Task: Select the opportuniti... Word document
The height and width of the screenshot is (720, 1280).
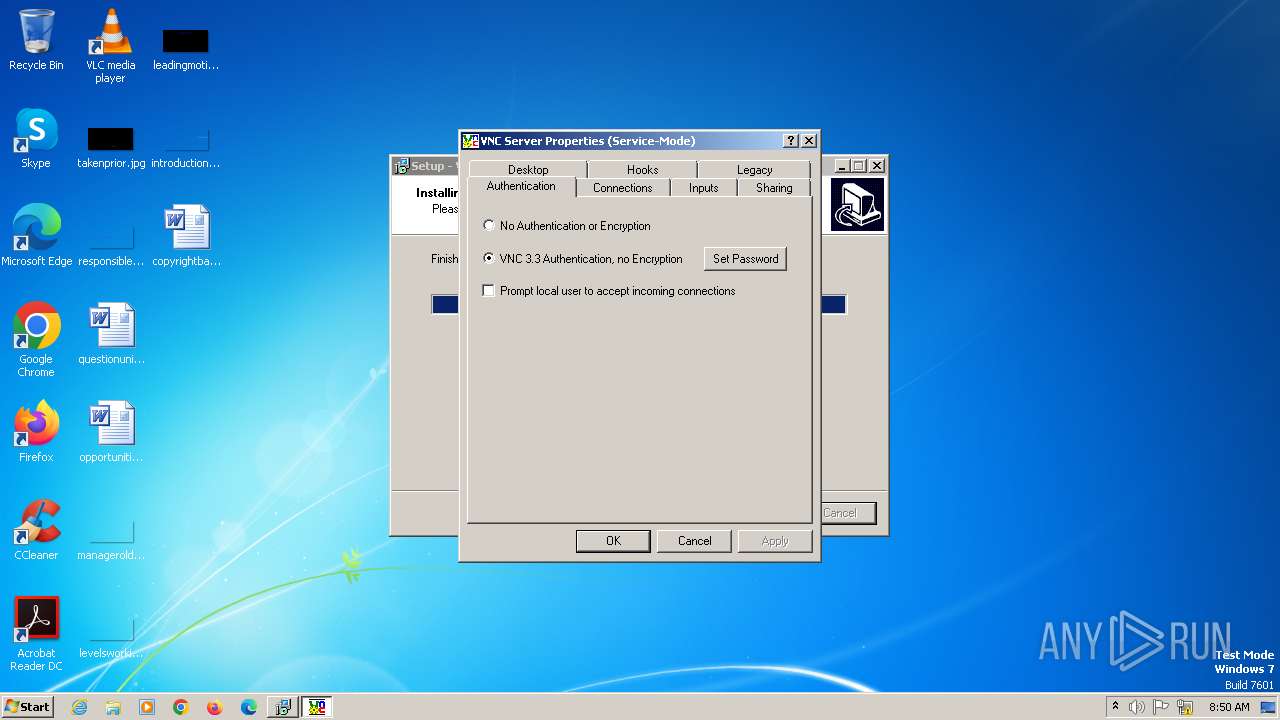Action: click(x=111, y=431)
